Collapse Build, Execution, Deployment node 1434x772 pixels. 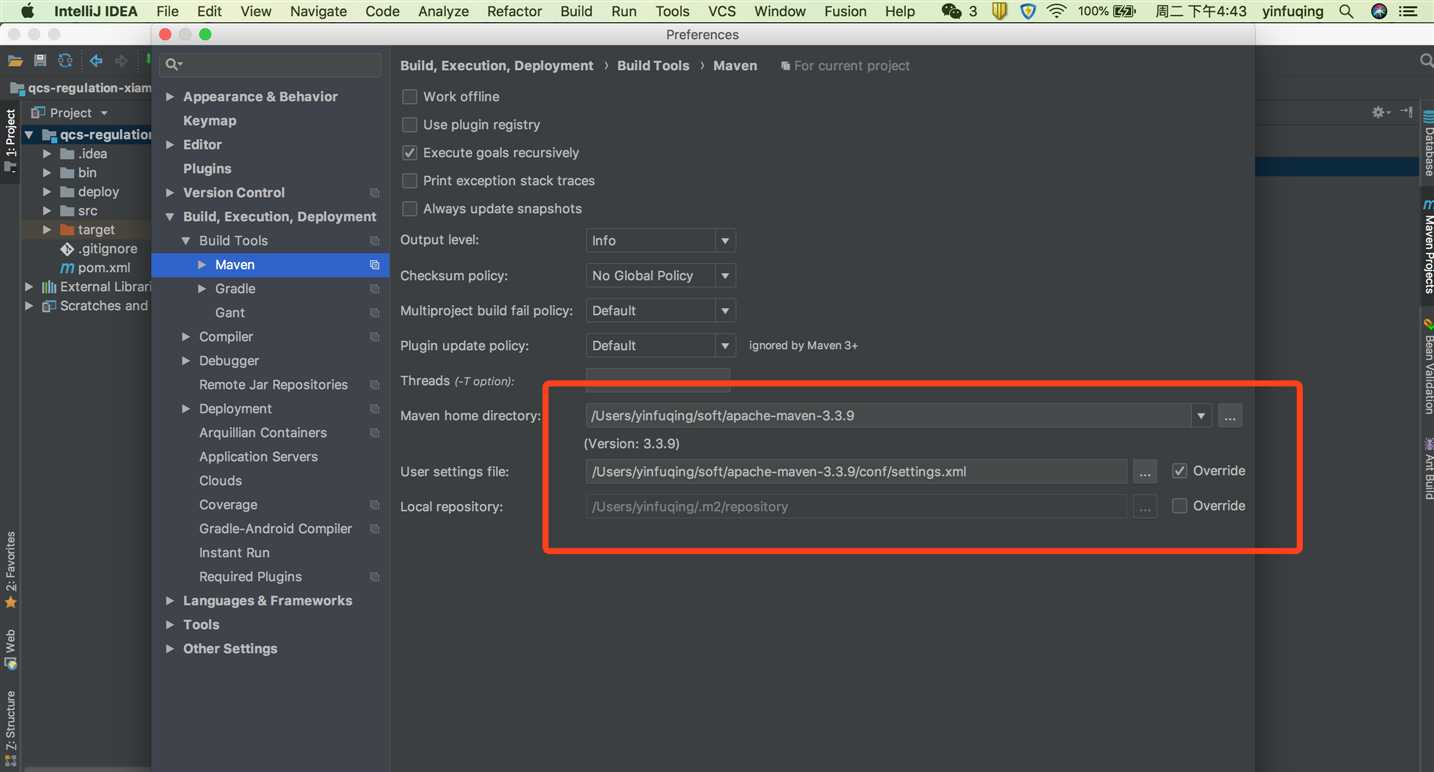[170, 217]
